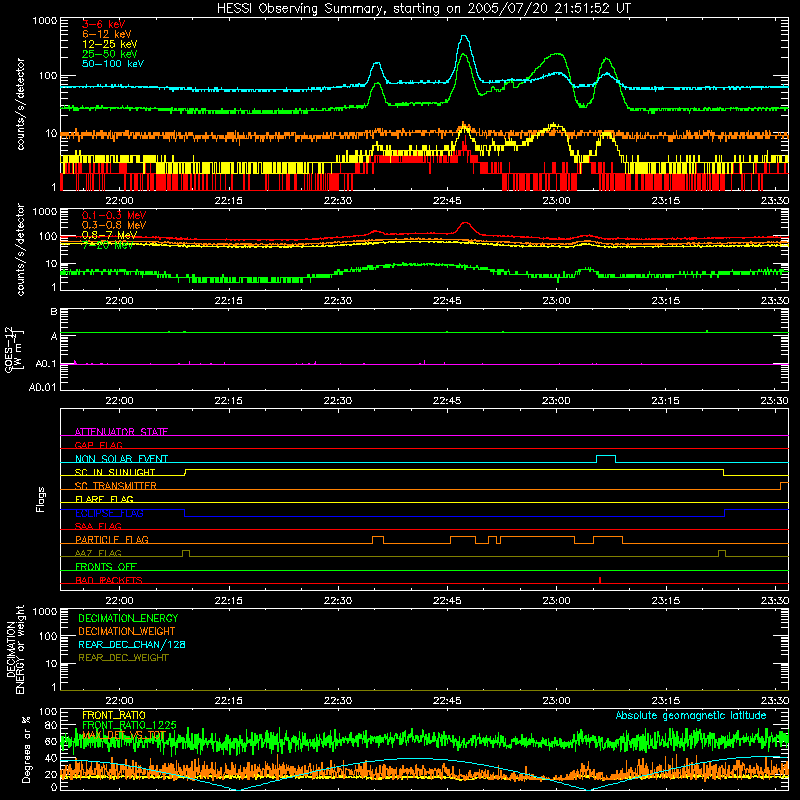Click the Absolute geomagnetic latitude label
Screen dimensions: 800x800
point(691,715)
